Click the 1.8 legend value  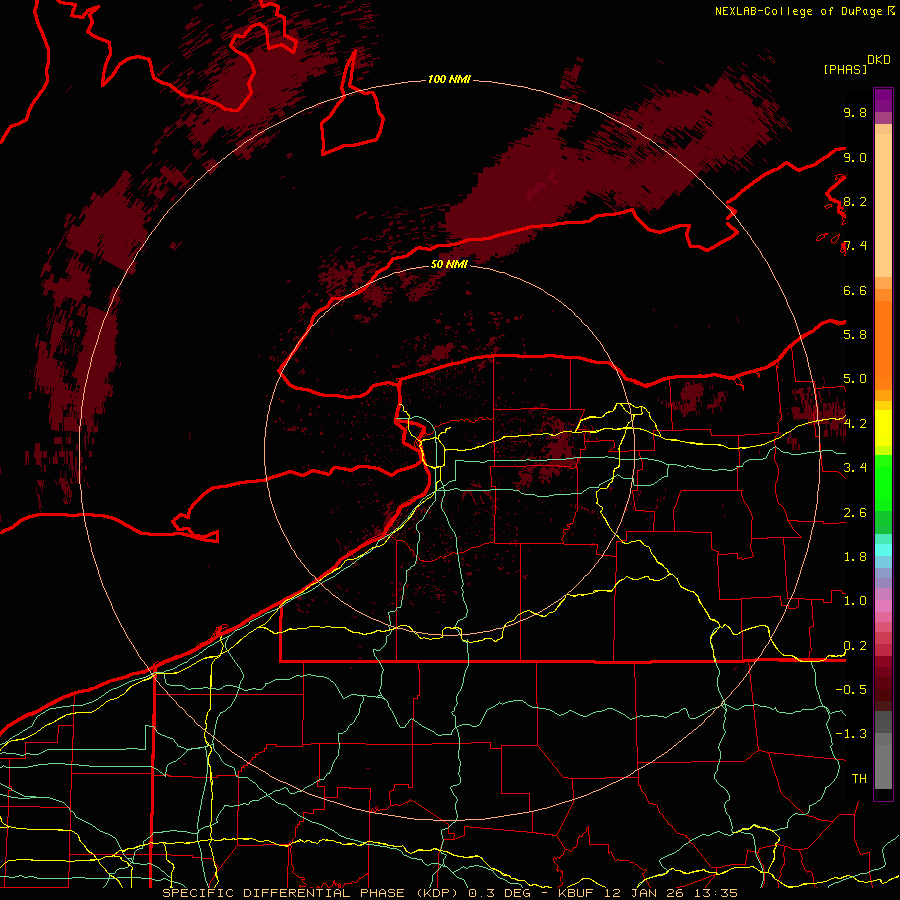coord(855,557)
